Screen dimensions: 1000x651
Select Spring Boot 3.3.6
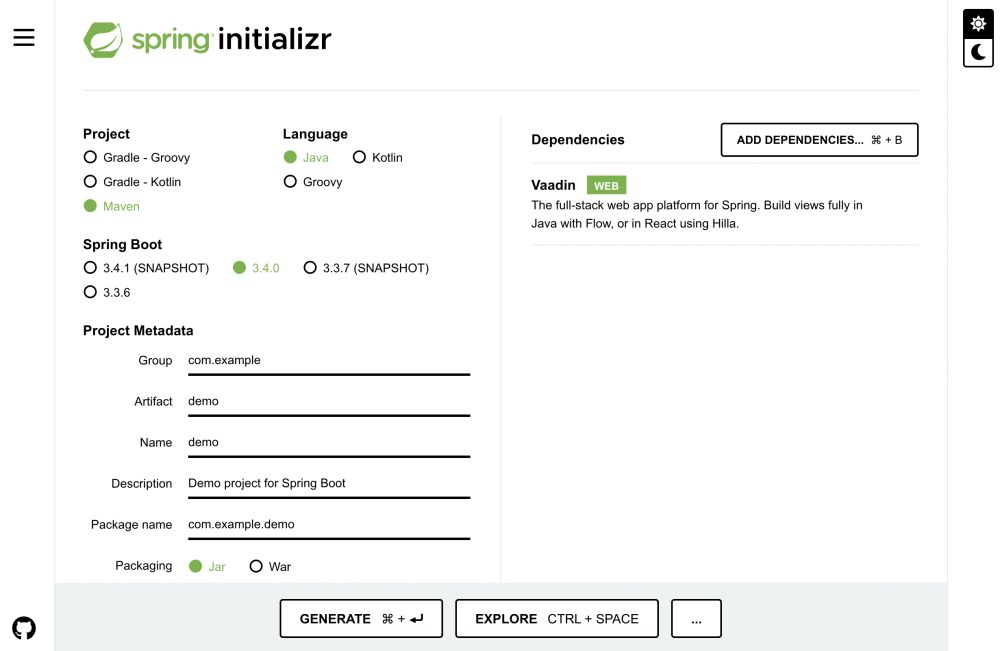tap(107, 292)
